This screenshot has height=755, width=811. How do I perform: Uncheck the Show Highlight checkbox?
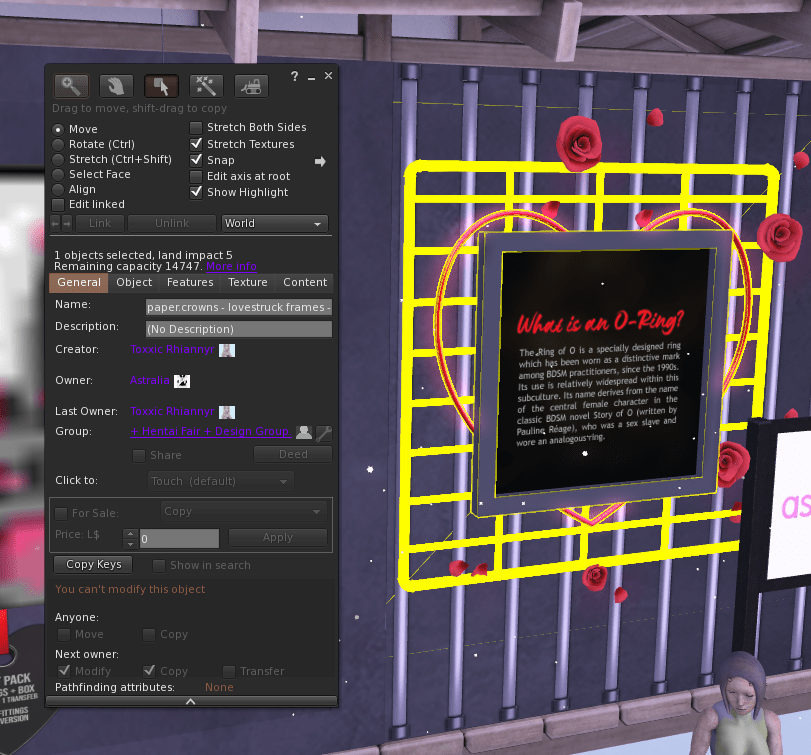196,192
